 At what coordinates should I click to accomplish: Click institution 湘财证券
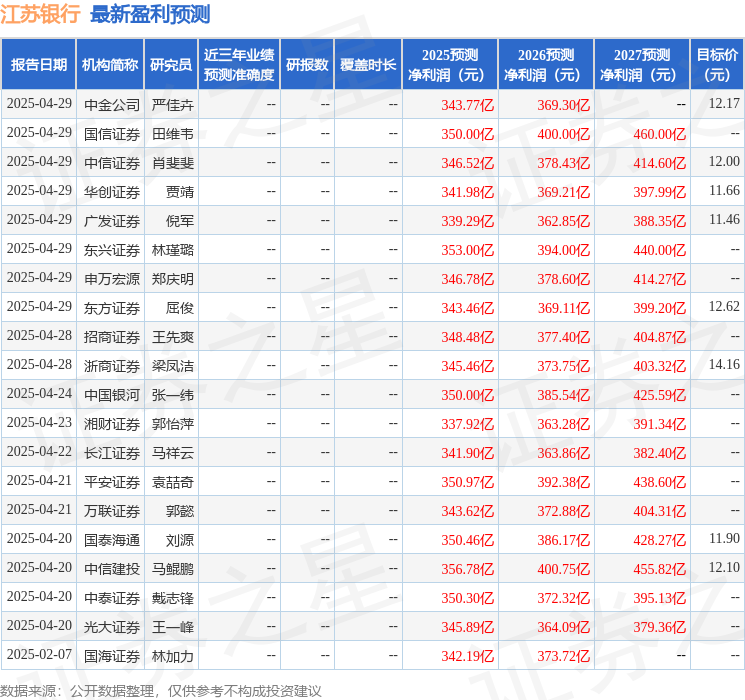click(x=112, y=424)
